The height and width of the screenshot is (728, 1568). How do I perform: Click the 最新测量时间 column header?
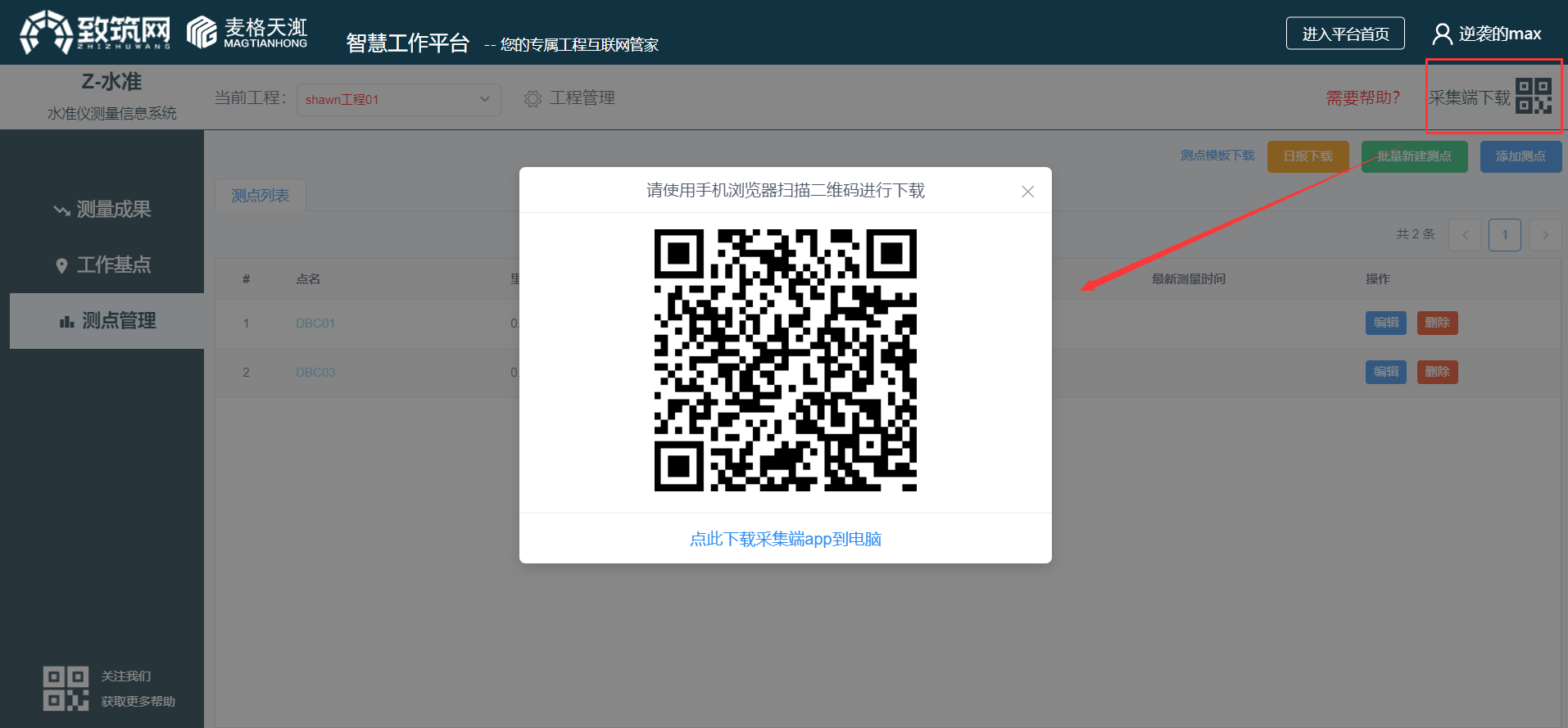click(x=1189, y=279)
